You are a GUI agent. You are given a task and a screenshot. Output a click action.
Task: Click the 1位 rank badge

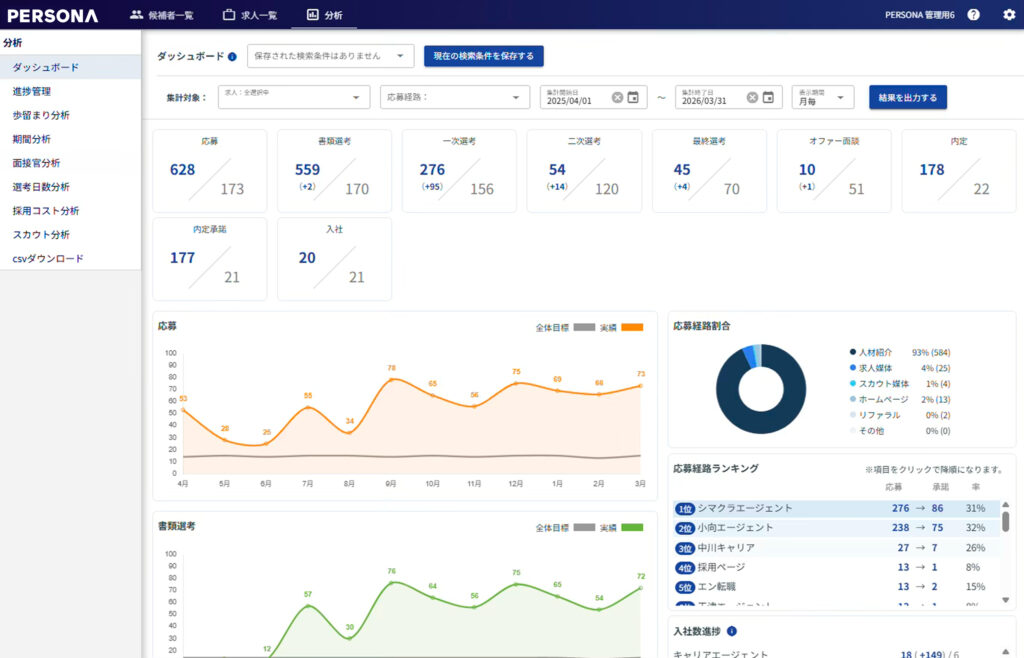(x=684, y=509)
